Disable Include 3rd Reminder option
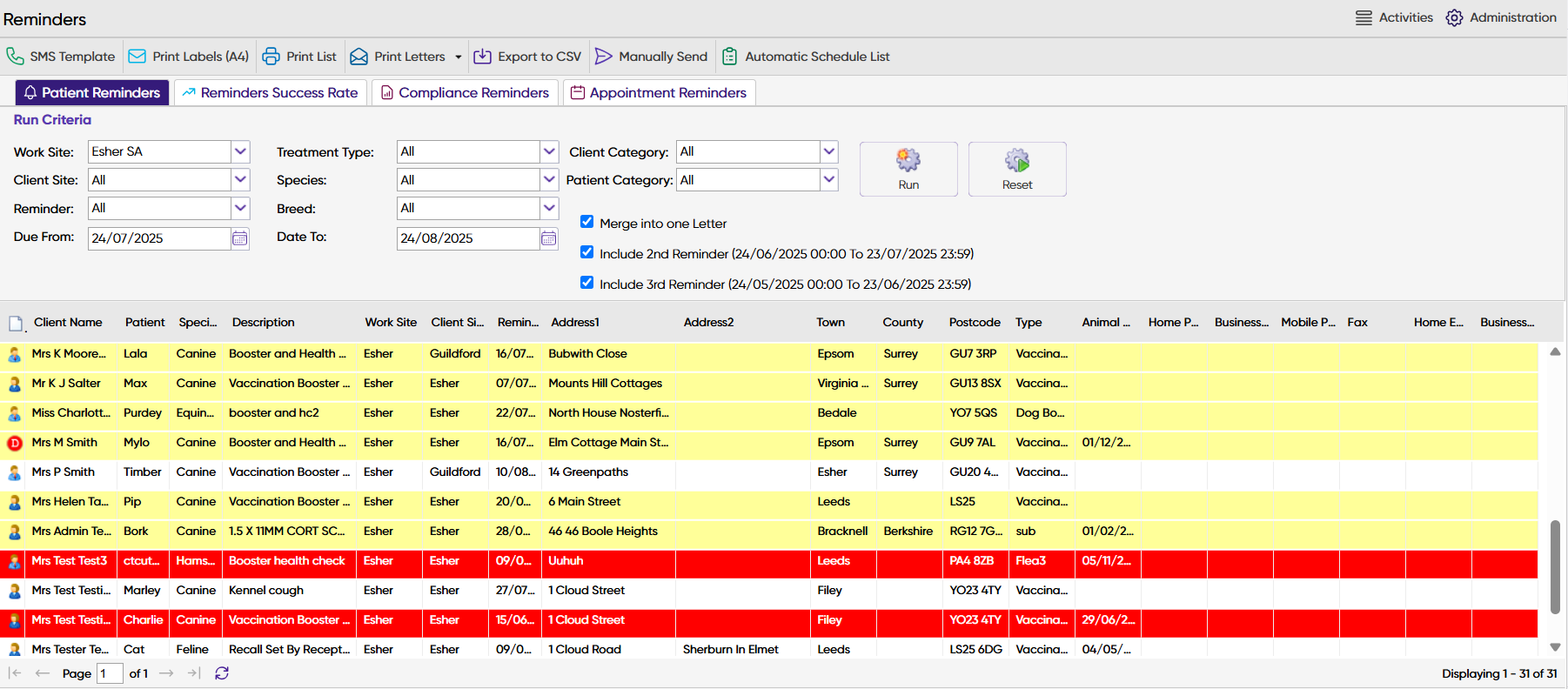The width and height of the screenshot is (1568, 689). [587, 283]
